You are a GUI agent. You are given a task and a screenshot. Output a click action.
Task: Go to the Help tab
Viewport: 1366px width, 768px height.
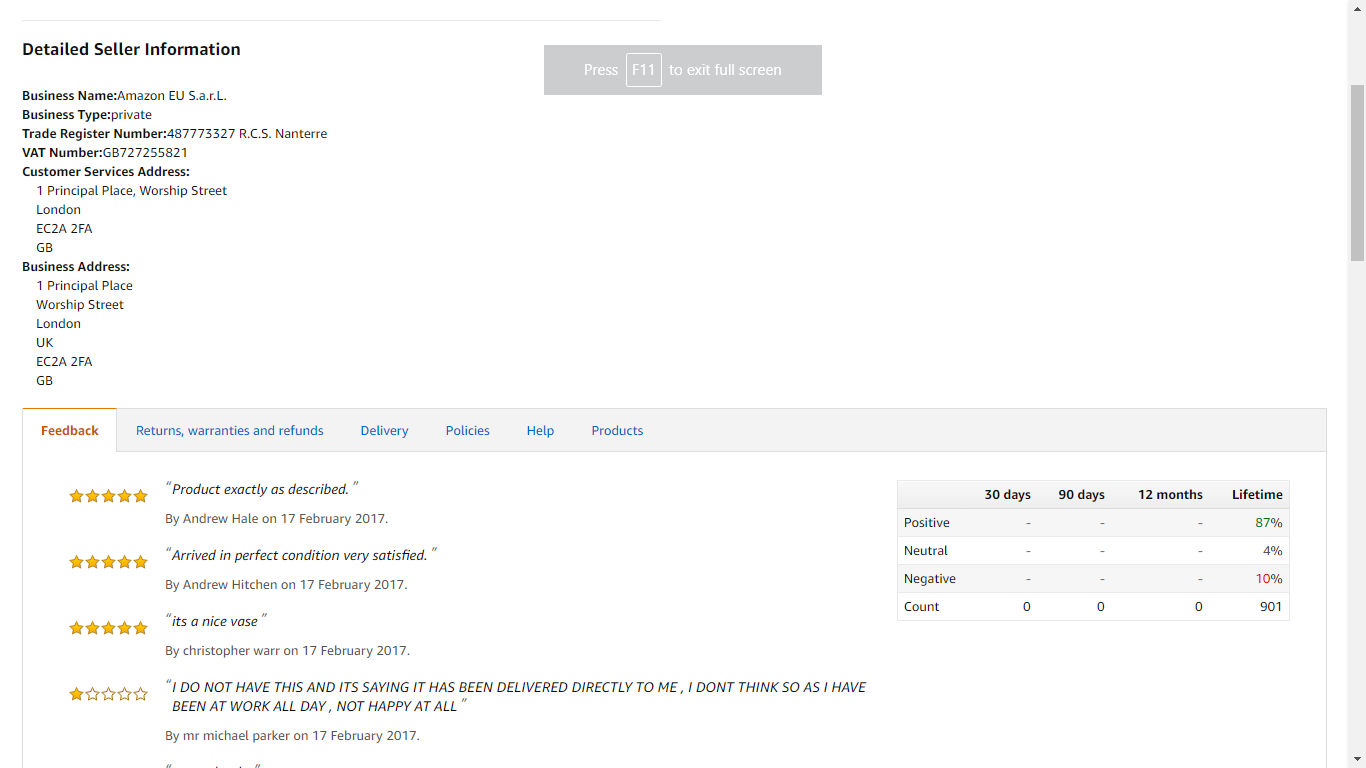(540, 431)
